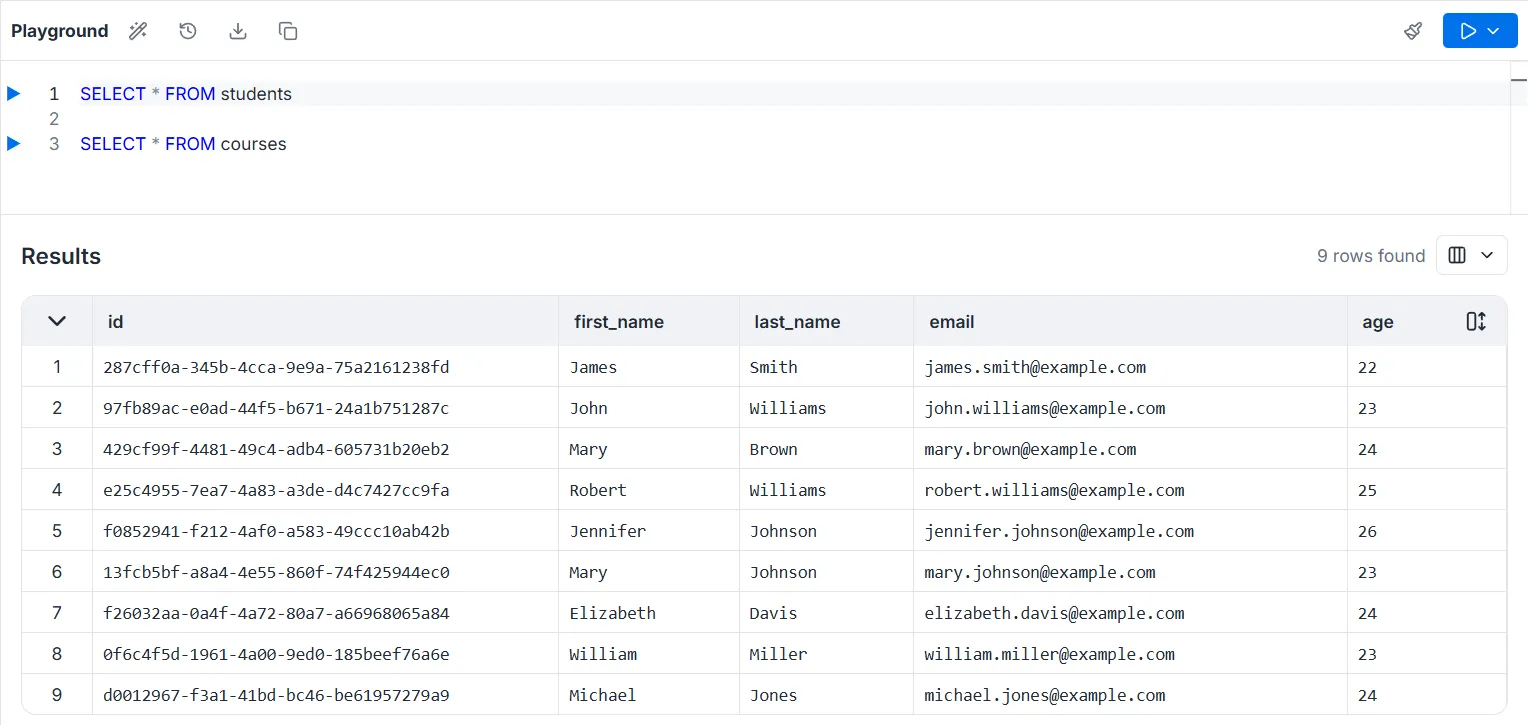Click the email column header
Screen dimensions: 1528x725
pyautogui.click(x=952, y=322)
